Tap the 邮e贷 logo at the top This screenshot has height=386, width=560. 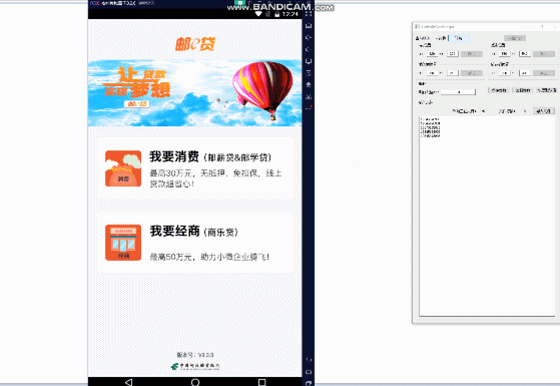point(195,44)
